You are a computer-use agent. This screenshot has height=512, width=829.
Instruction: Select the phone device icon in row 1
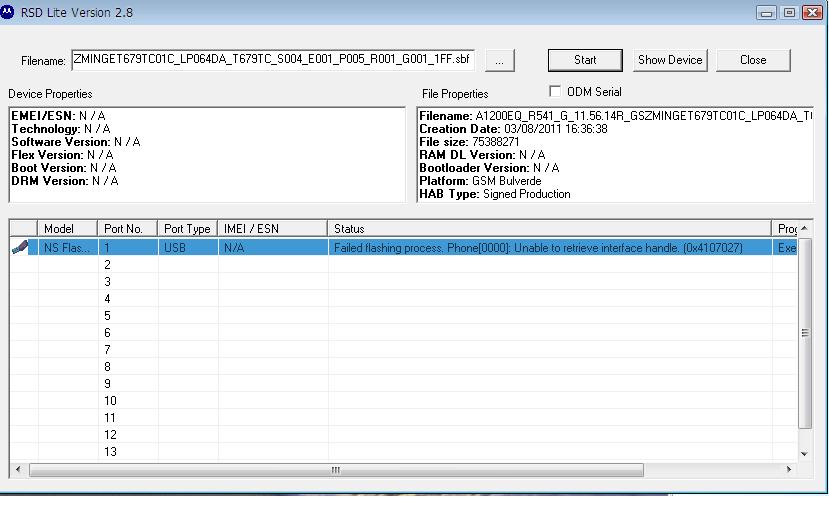pyautogui.click(x=21, y=247)
